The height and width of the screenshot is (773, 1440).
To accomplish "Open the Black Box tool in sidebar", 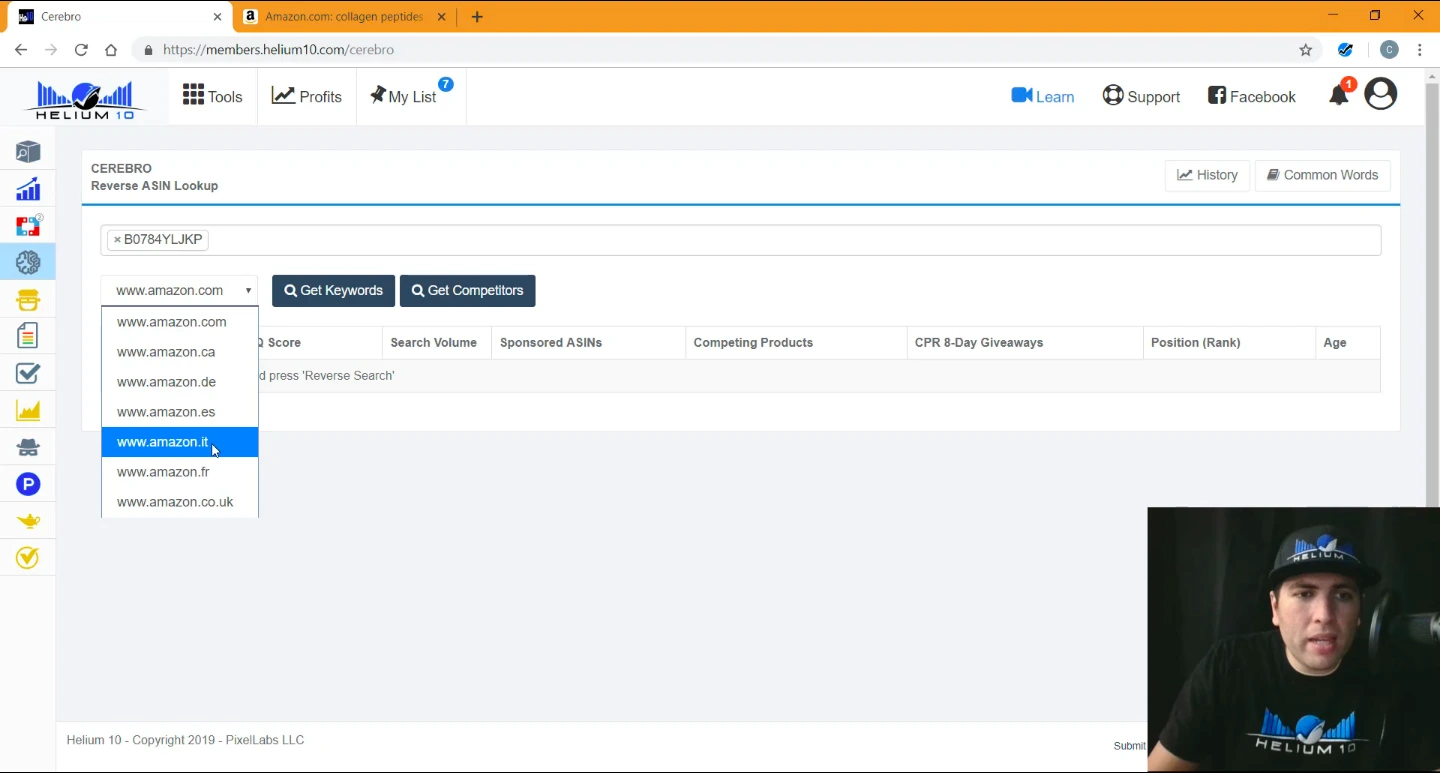I will [x=27, y=151].
